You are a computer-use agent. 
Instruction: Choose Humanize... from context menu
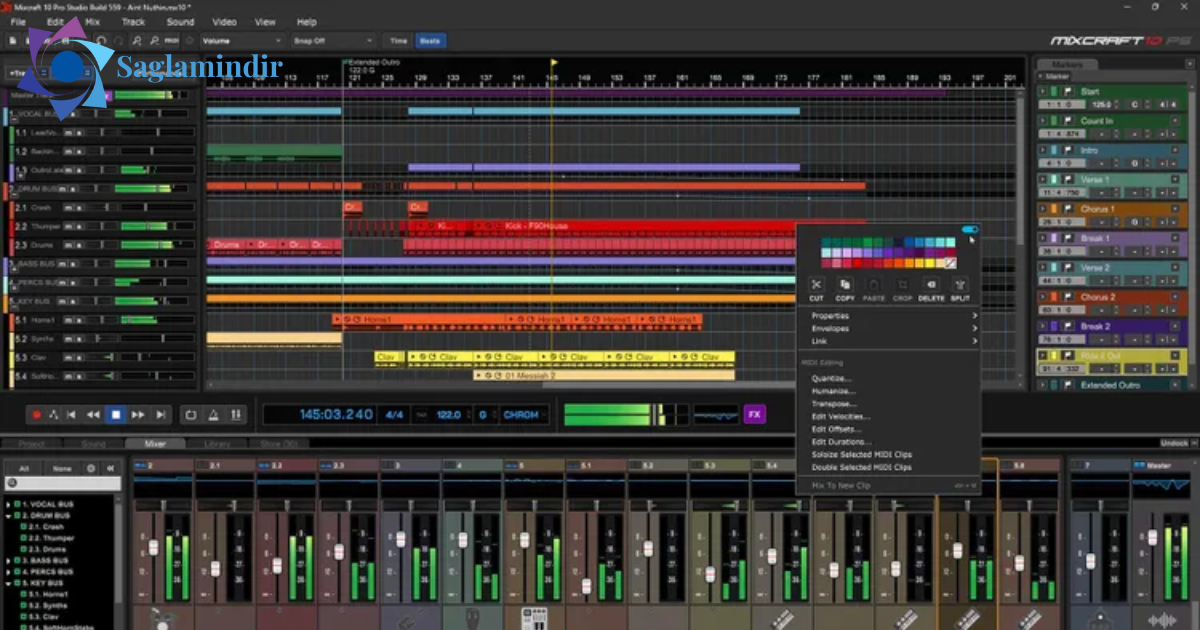832,391
